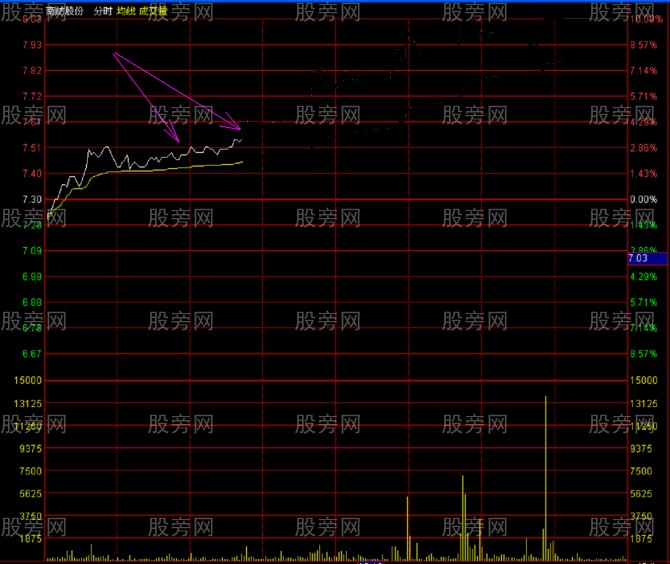Click the 7.72 price axis label
This screenshot has width=670, height=564.
tap(32, 96)
